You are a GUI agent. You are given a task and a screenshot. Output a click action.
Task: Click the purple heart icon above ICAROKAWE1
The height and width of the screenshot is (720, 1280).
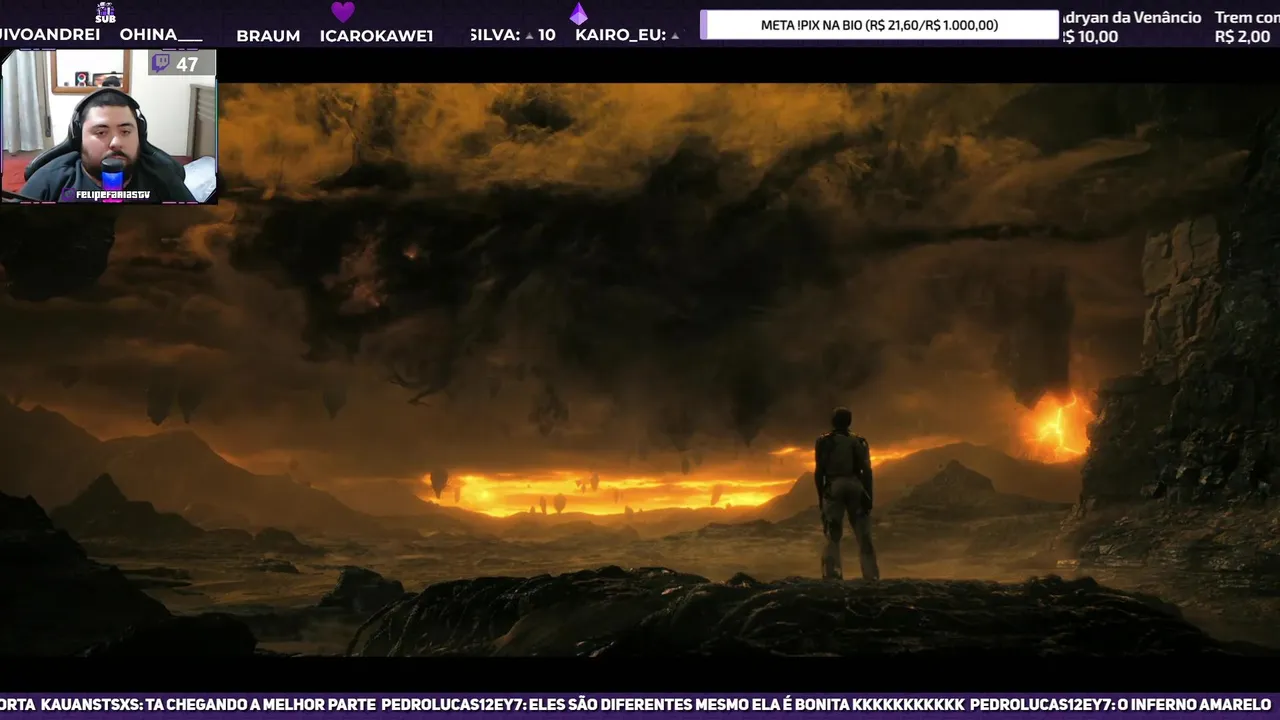343,12
